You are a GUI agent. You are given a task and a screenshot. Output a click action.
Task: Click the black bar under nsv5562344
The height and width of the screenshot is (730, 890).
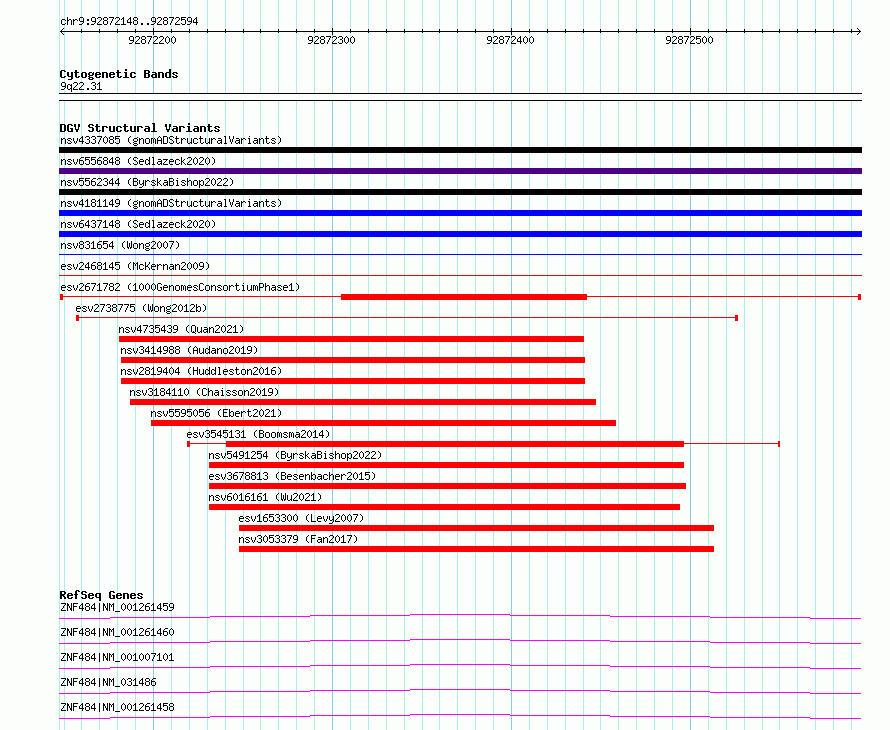pos(460,192)
